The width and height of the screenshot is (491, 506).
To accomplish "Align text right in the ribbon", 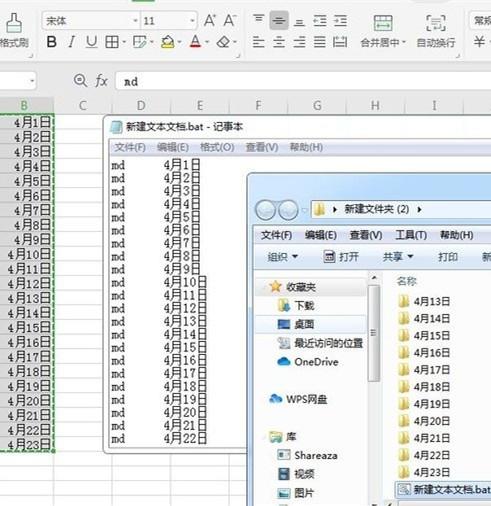I will (x=299, y=42).
